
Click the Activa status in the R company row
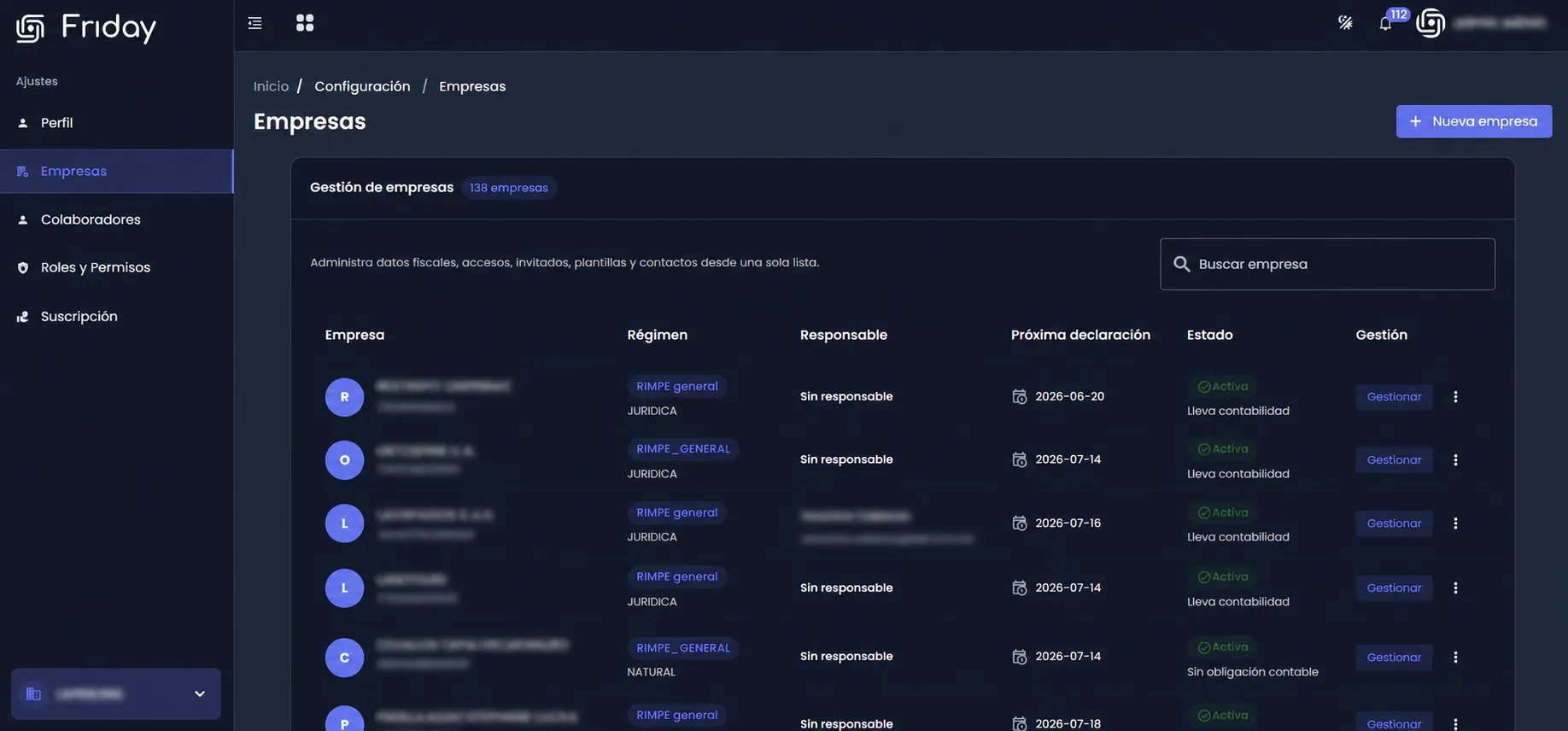point(1223,387)
